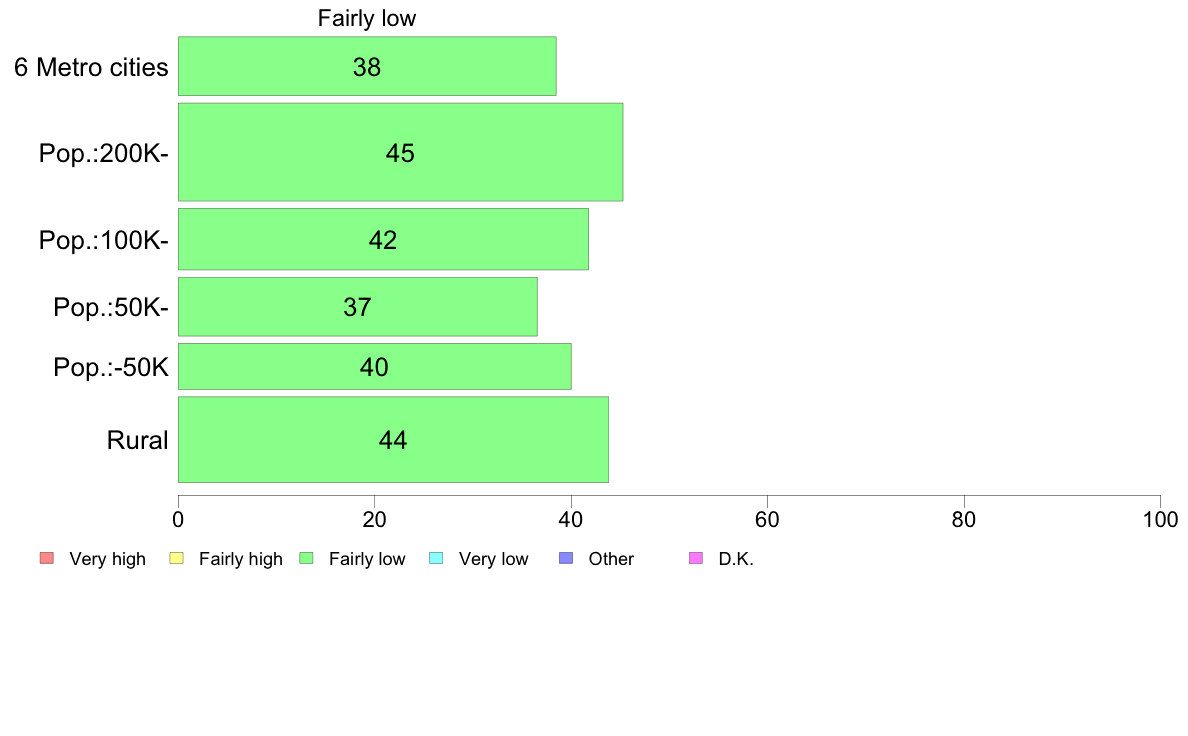The height and width of the screenshot is (736, 1188).
Task: Click the blue Other legend swatch
Action: (566, 559)
